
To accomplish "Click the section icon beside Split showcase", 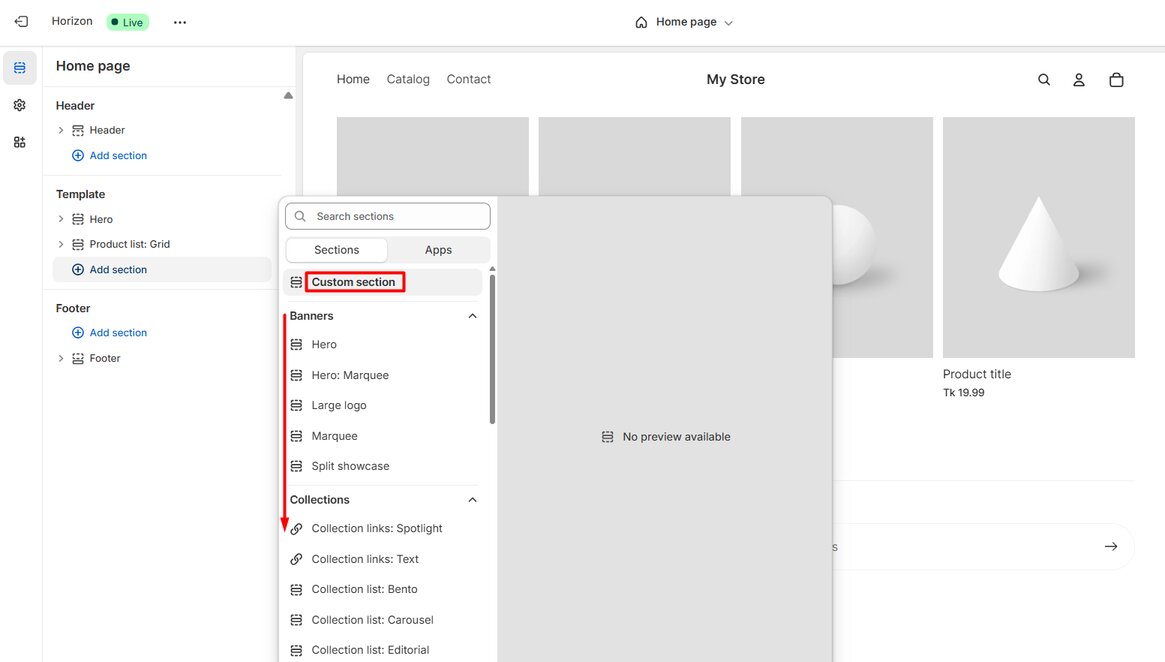I will click(296, 466).
